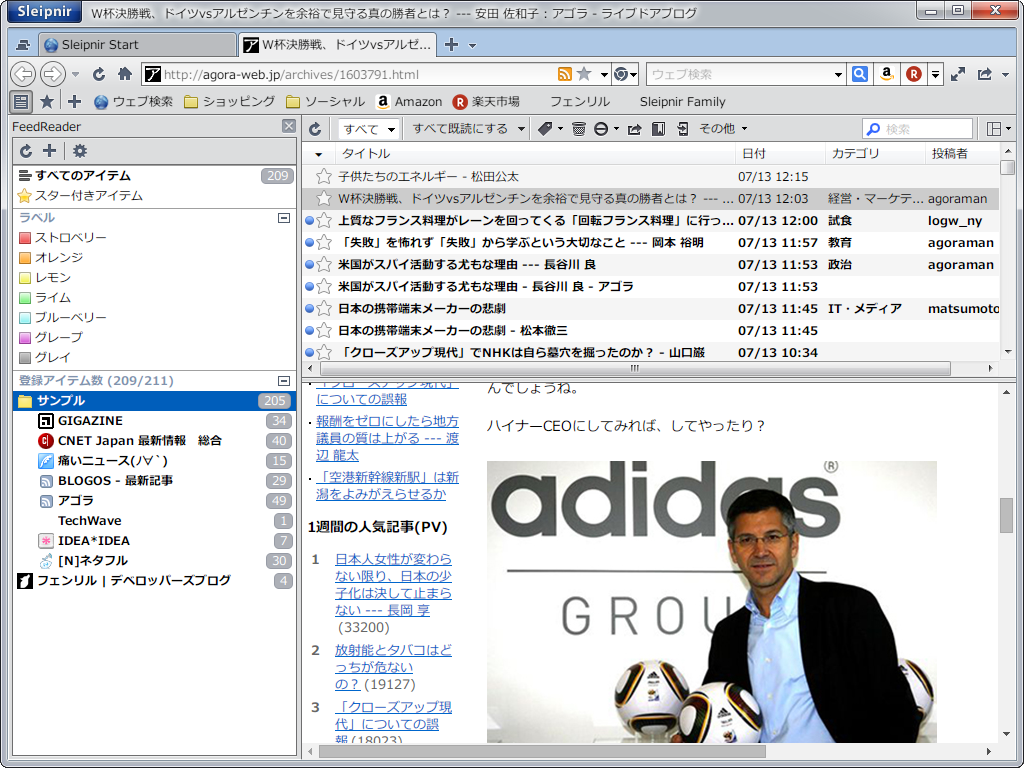Star the 米国がスパイ活動 --- 長谷川 良 article
1024x768 pixels.
click(x=323, y=264)
